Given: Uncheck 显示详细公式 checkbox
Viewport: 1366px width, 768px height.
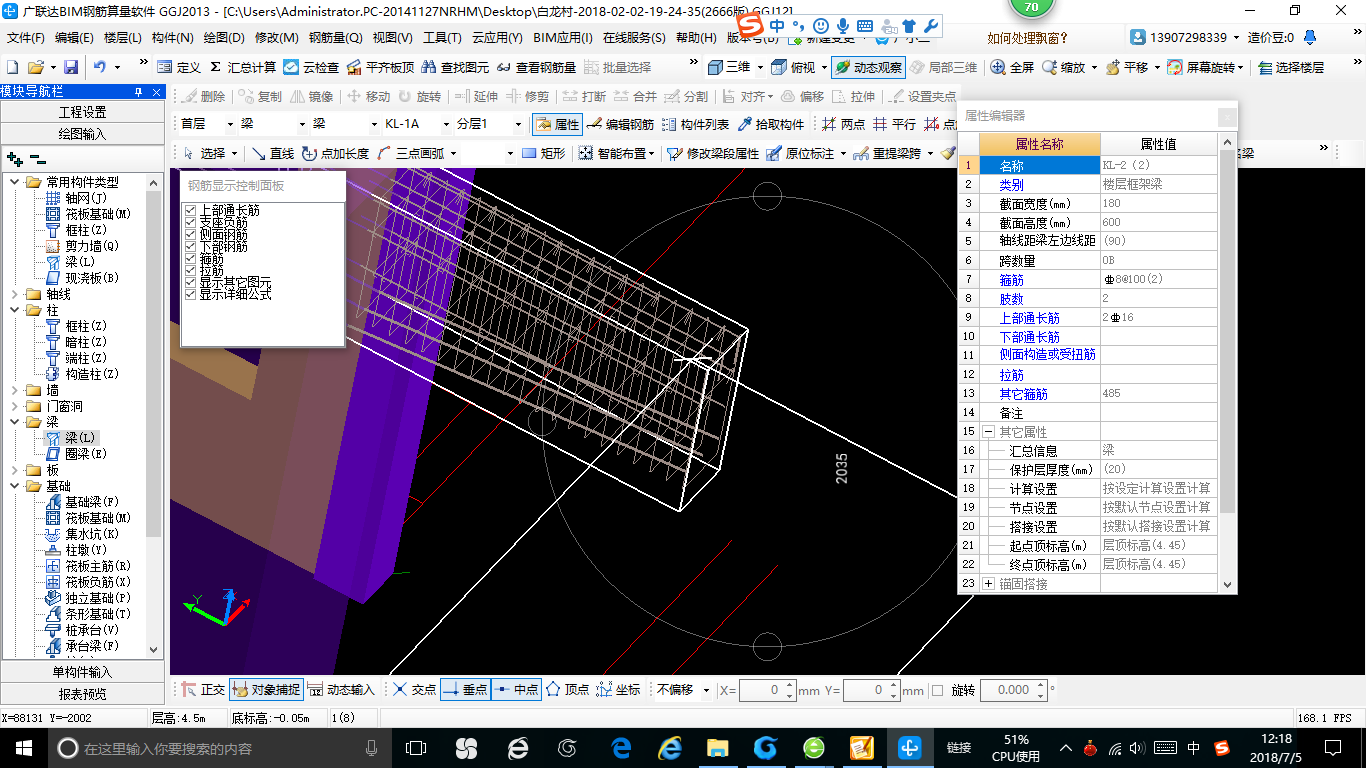Looking at the screenshot, I should [190, 295].
